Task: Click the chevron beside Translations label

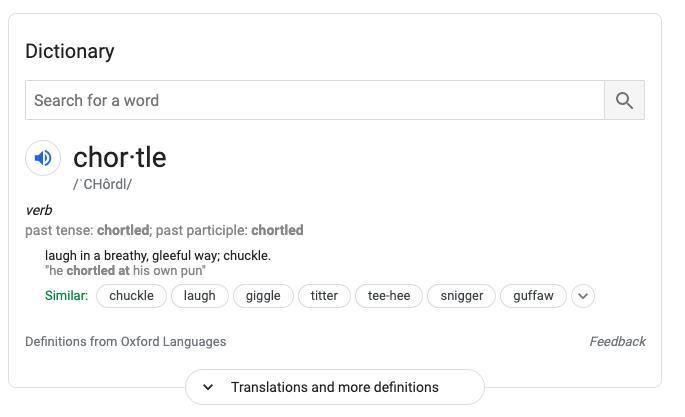Action: tap(208, 387)
